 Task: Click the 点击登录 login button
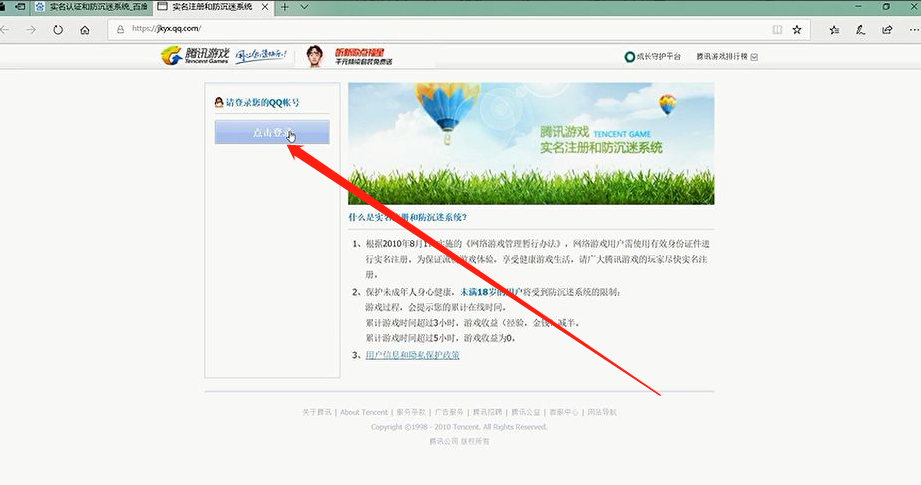coord(272,132)
